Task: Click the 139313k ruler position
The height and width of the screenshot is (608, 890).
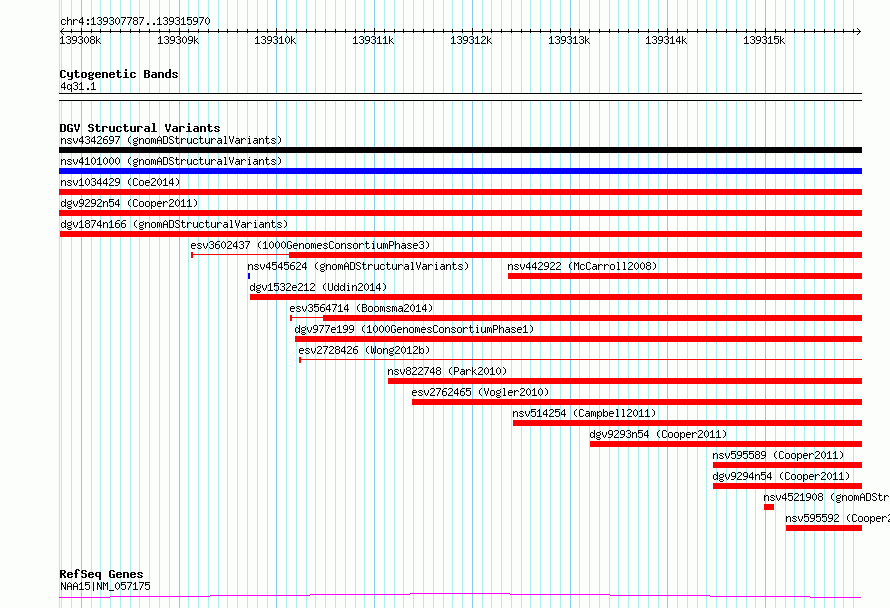Action: (x=569, y=40)
